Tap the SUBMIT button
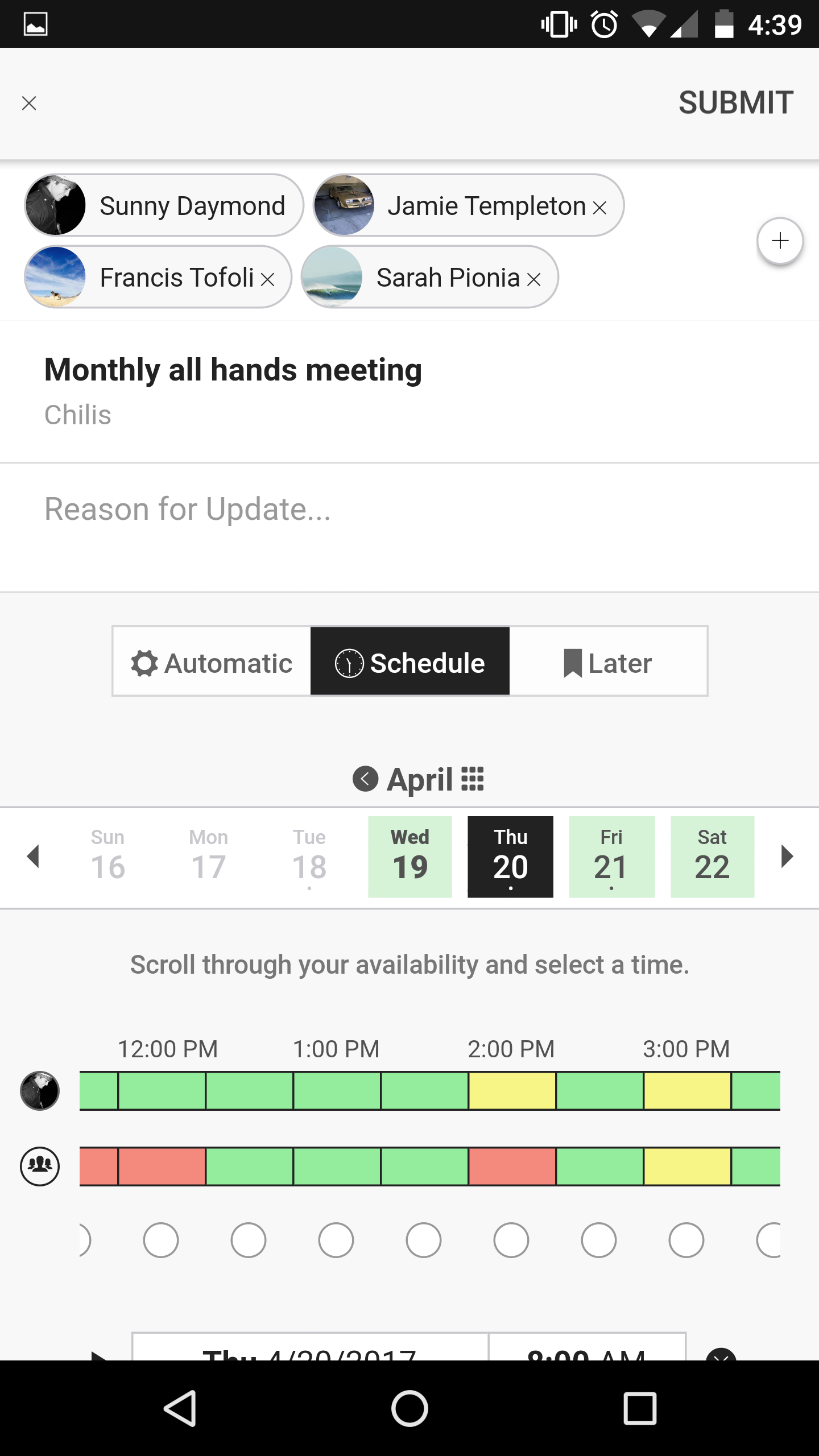The height and width of the screenshot is (1456, 819). point(735,103)
